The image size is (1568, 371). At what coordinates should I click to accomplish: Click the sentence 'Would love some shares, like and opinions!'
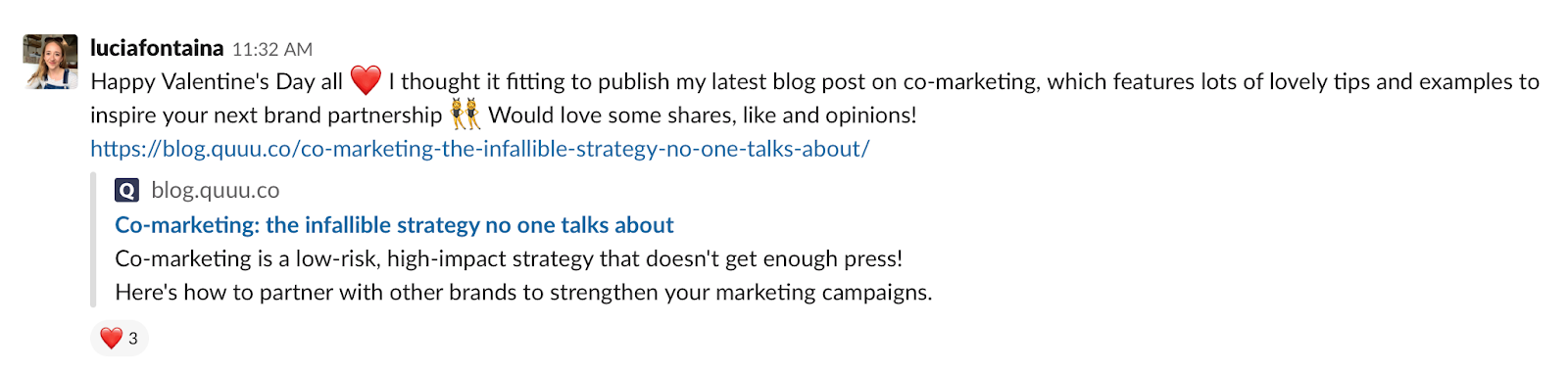pyautogui.click(x=703, y=115)
